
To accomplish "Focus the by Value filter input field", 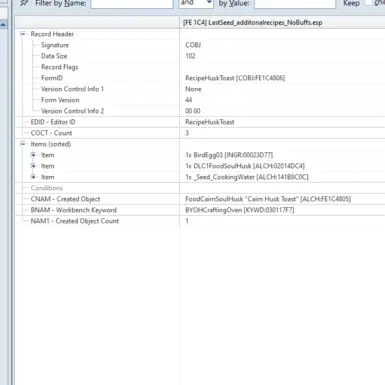I will point(295,4).
